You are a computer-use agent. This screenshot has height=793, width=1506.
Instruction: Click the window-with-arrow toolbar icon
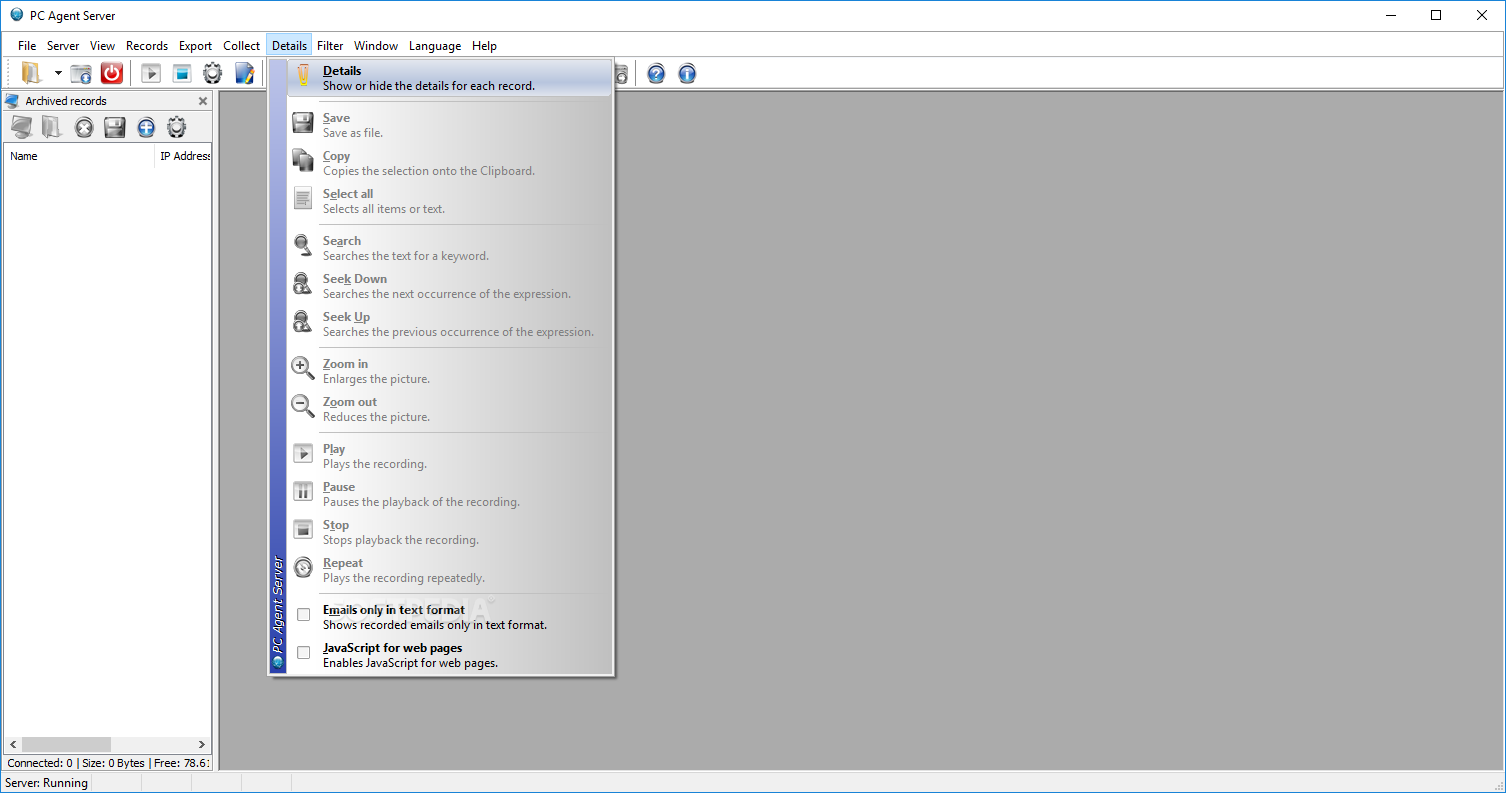coord(81,73)
